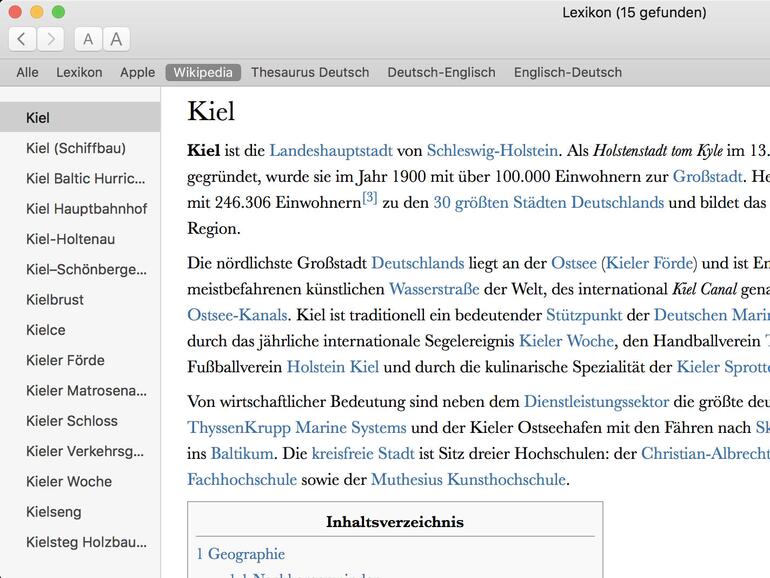Viewport: 770px width, 578px height.
Task: Follow the Wasserstraße link
Action: 434,289
